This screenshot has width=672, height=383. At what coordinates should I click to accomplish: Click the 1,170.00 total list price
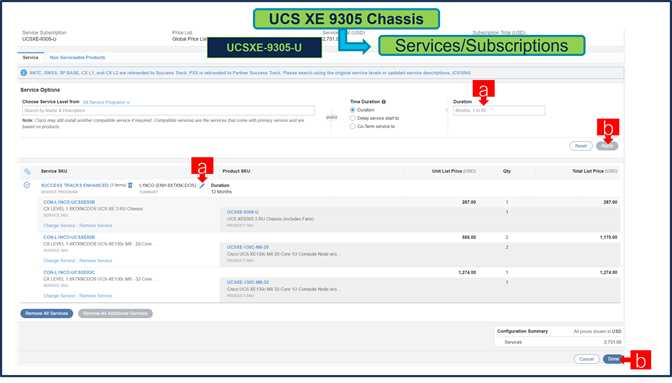(x=609, y=237)
